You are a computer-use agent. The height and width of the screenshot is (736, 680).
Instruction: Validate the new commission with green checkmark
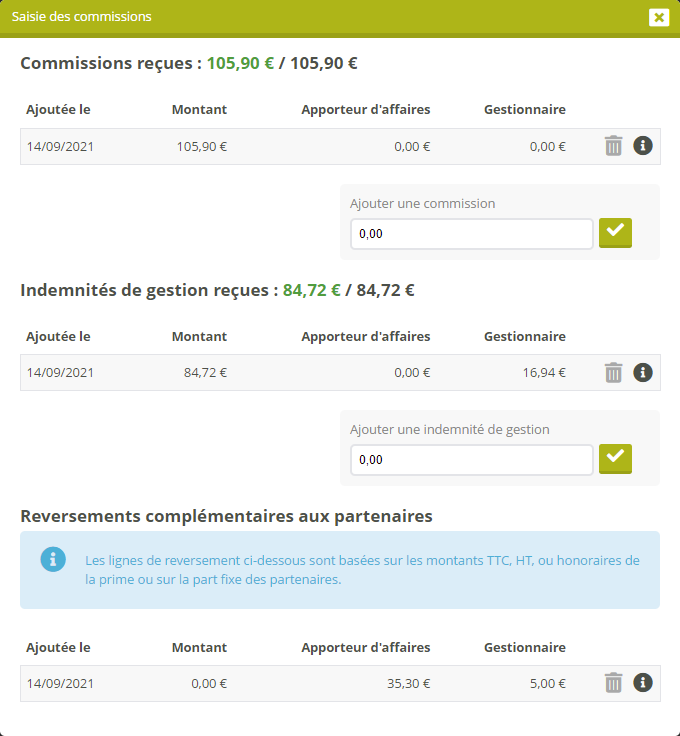click(x=615, y=232)
